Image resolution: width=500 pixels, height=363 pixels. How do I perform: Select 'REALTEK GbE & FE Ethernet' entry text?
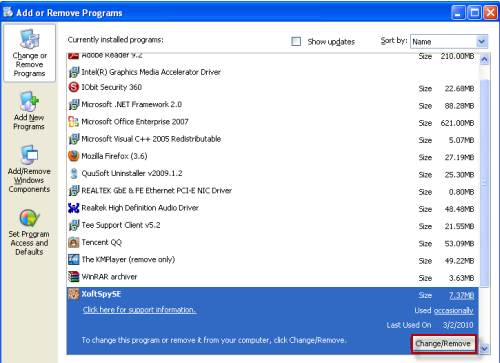pyautogui.click(x=157, y=191)
